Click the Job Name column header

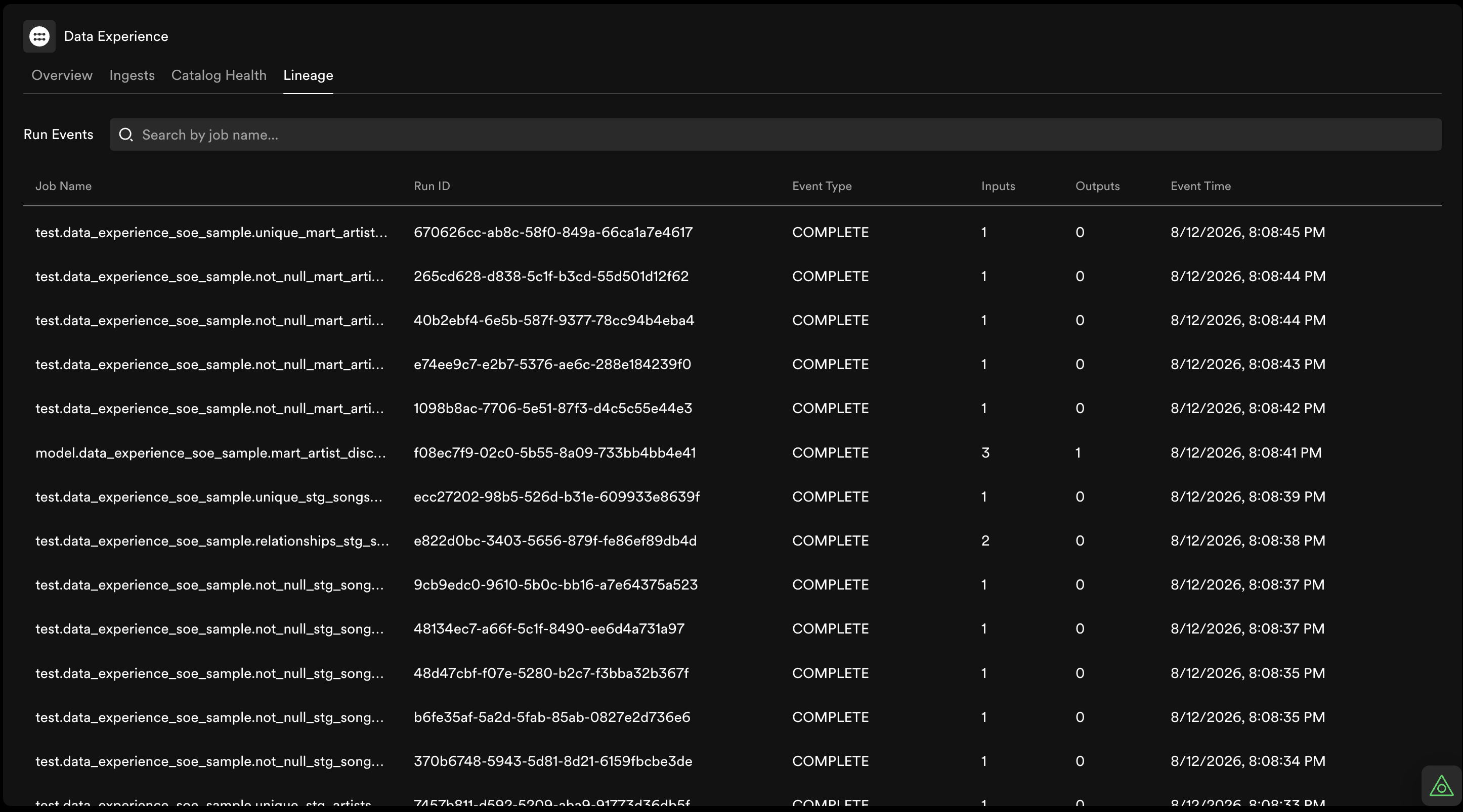coord(64,186)
